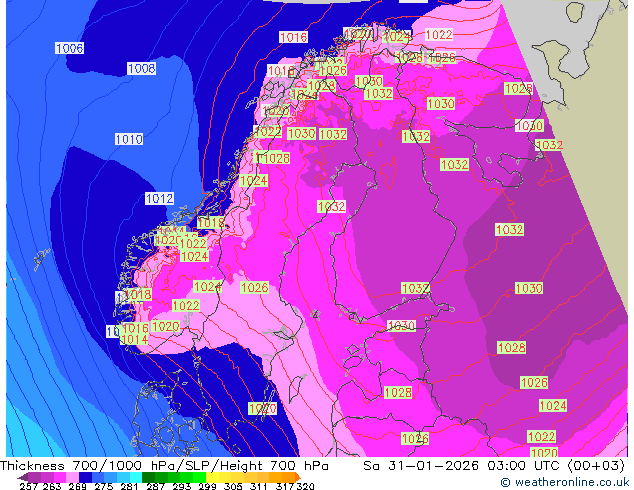Click the blue 1010 isobar label
The image size is (634, 490).
pyautogui.click(x=129, y=139)
